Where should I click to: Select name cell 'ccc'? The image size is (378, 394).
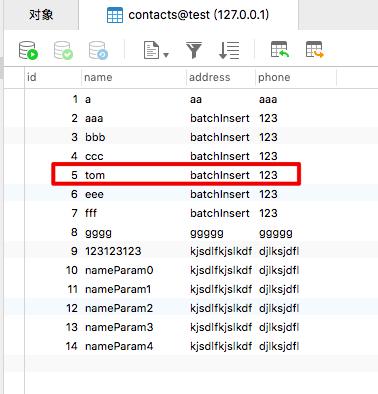pos(94,156)
